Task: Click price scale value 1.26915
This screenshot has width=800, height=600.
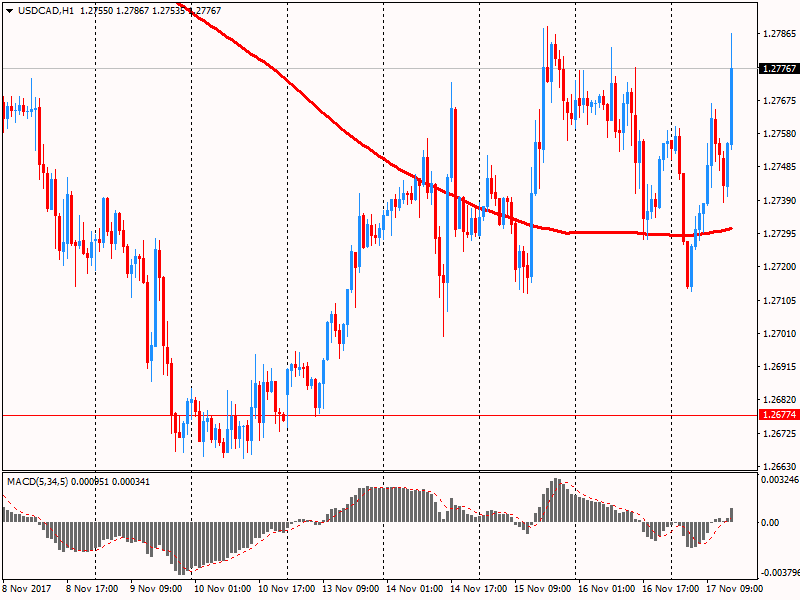Action: 779,367
